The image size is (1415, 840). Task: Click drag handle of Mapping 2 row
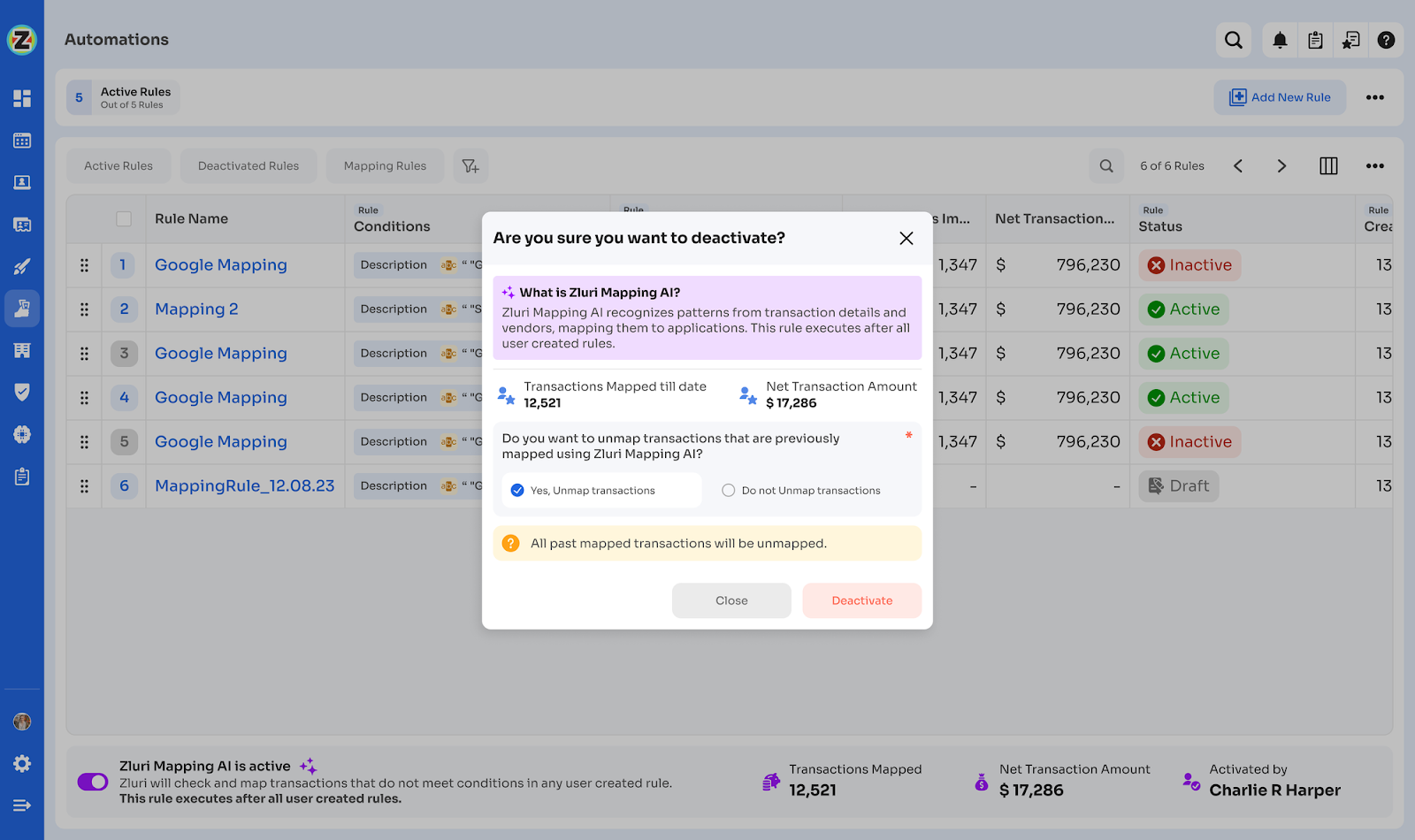tap(84, 309)
